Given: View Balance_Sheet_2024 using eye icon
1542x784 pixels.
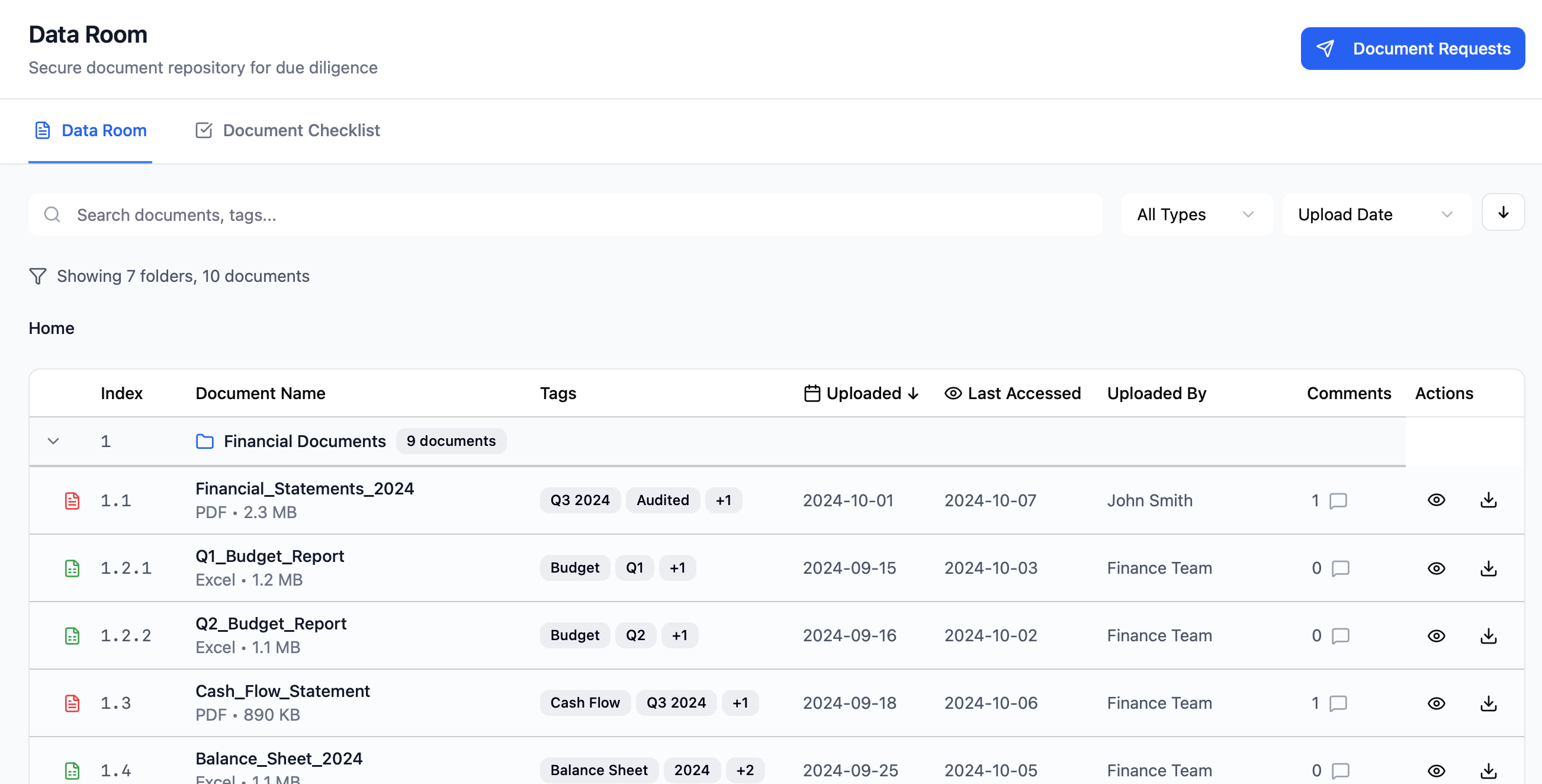Looking at the screenshot, I should (x=1436, y=770).
